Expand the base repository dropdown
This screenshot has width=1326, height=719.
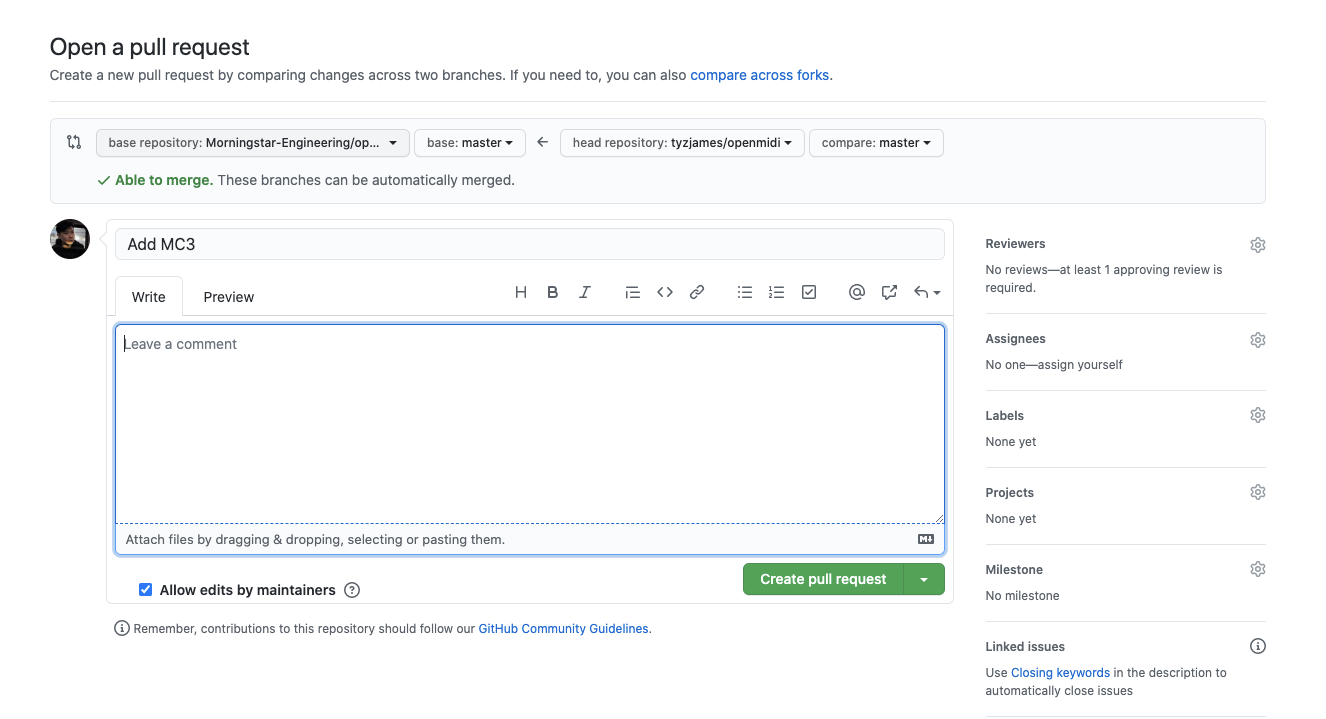pyautogui.click(x=252, y=143)
